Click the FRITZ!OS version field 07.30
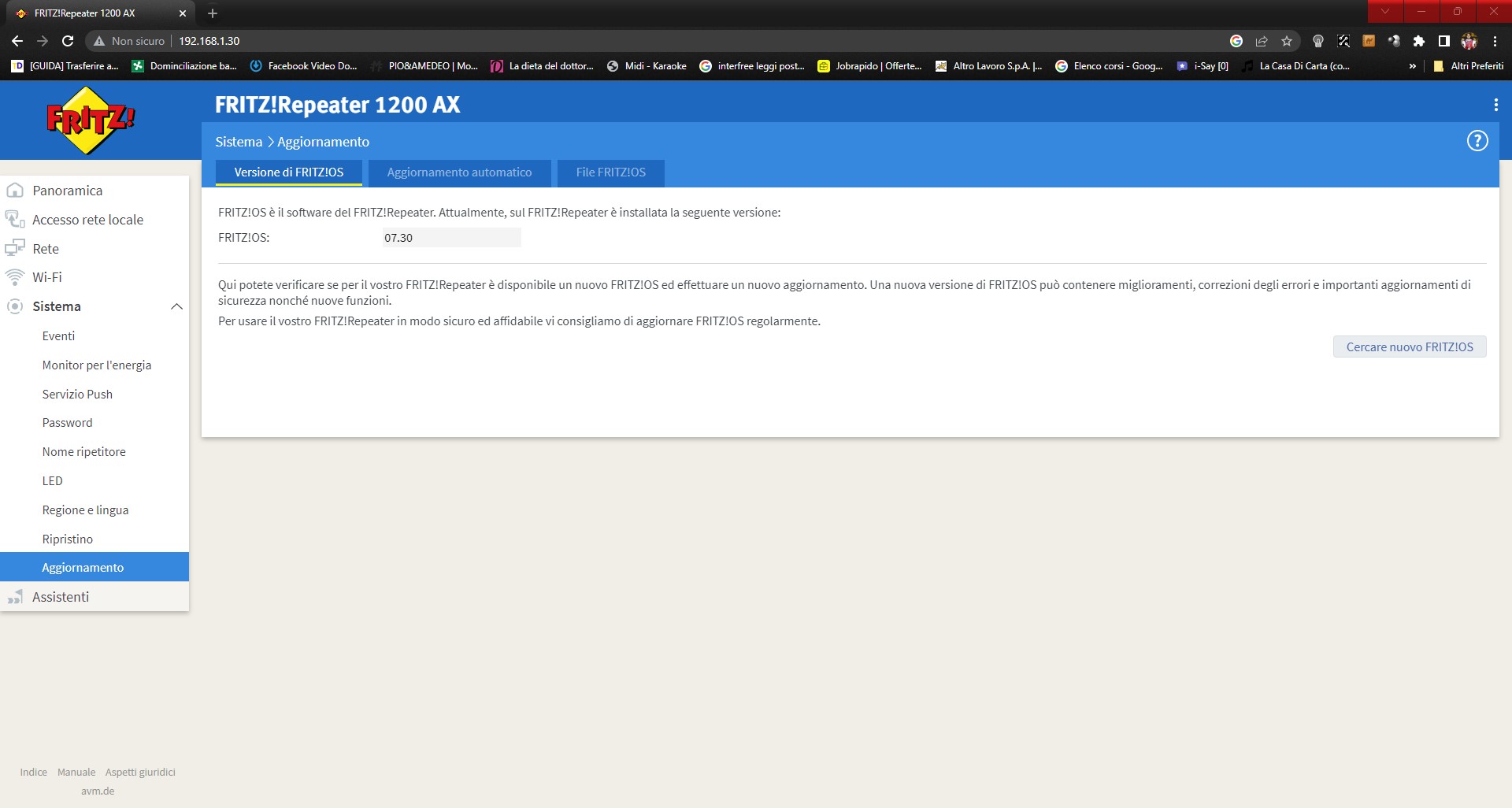 (451, 238)
